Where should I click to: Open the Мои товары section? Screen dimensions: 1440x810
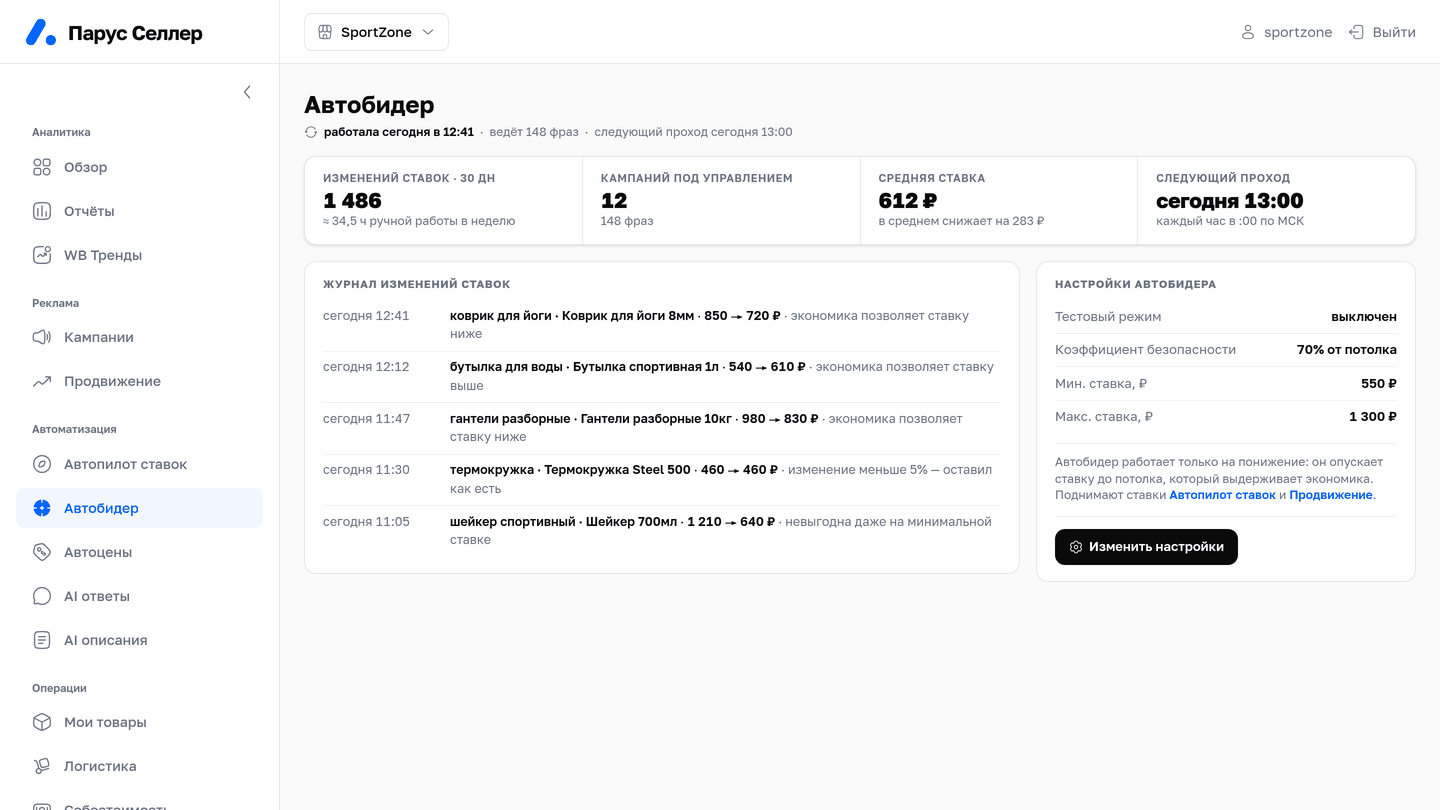(139, 722)
